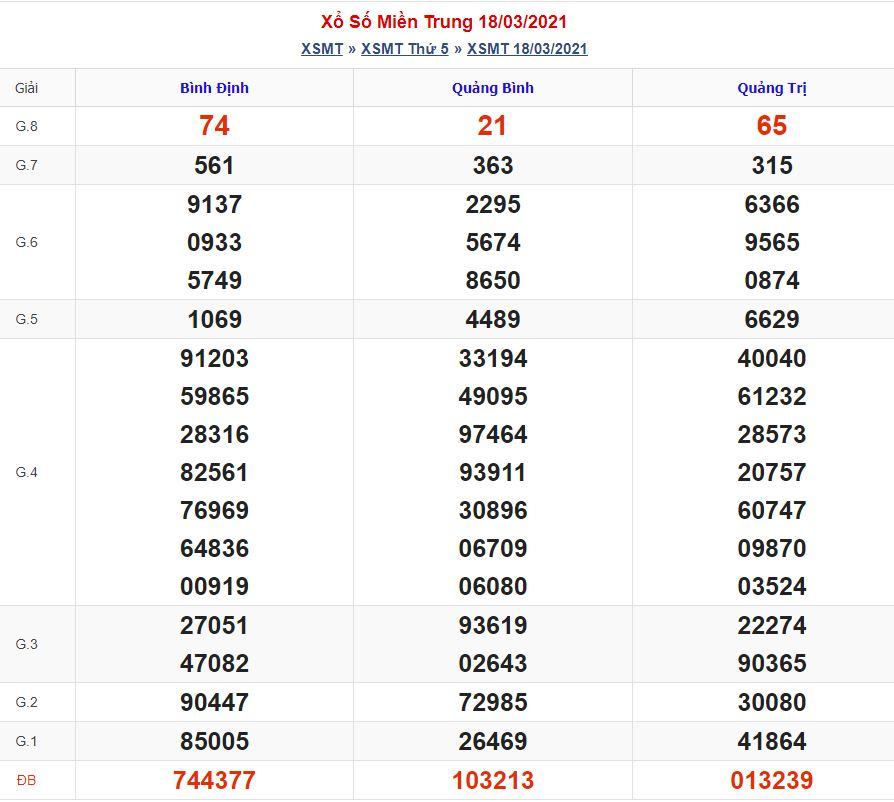Click the G.6 row label

click(x=26, y=242)
